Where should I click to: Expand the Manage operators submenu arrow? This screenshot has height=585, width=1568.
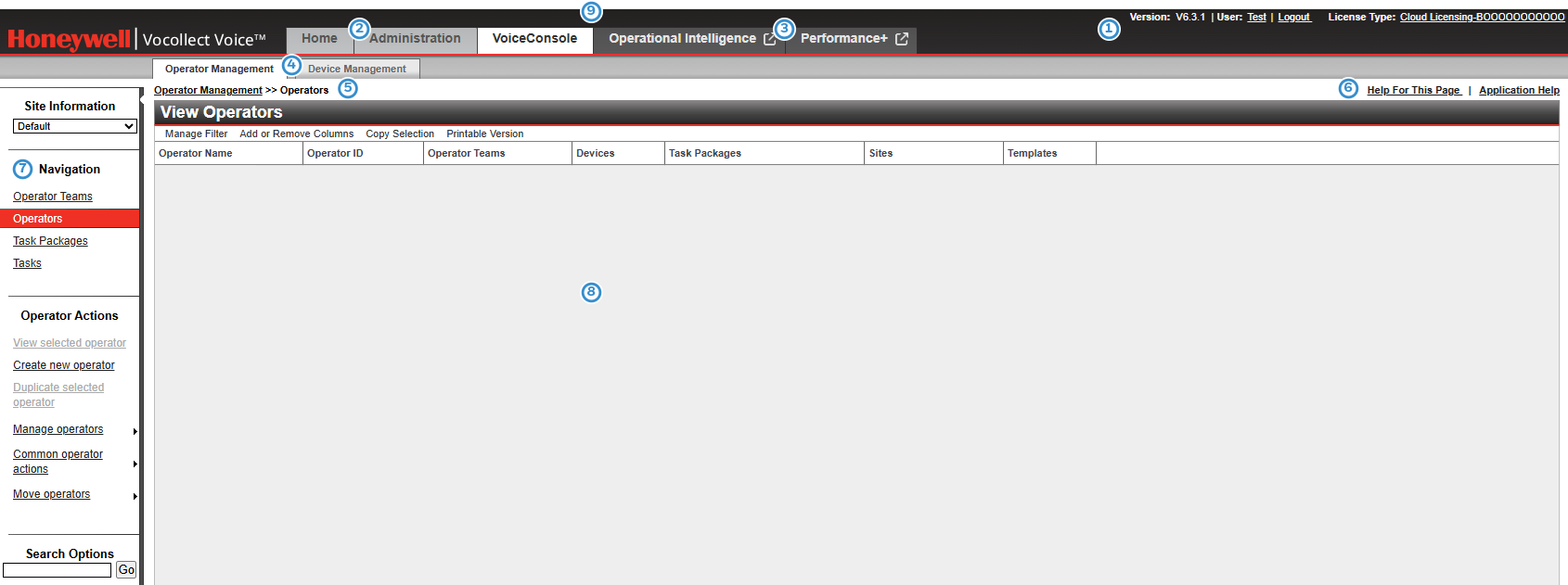(135, 431)
